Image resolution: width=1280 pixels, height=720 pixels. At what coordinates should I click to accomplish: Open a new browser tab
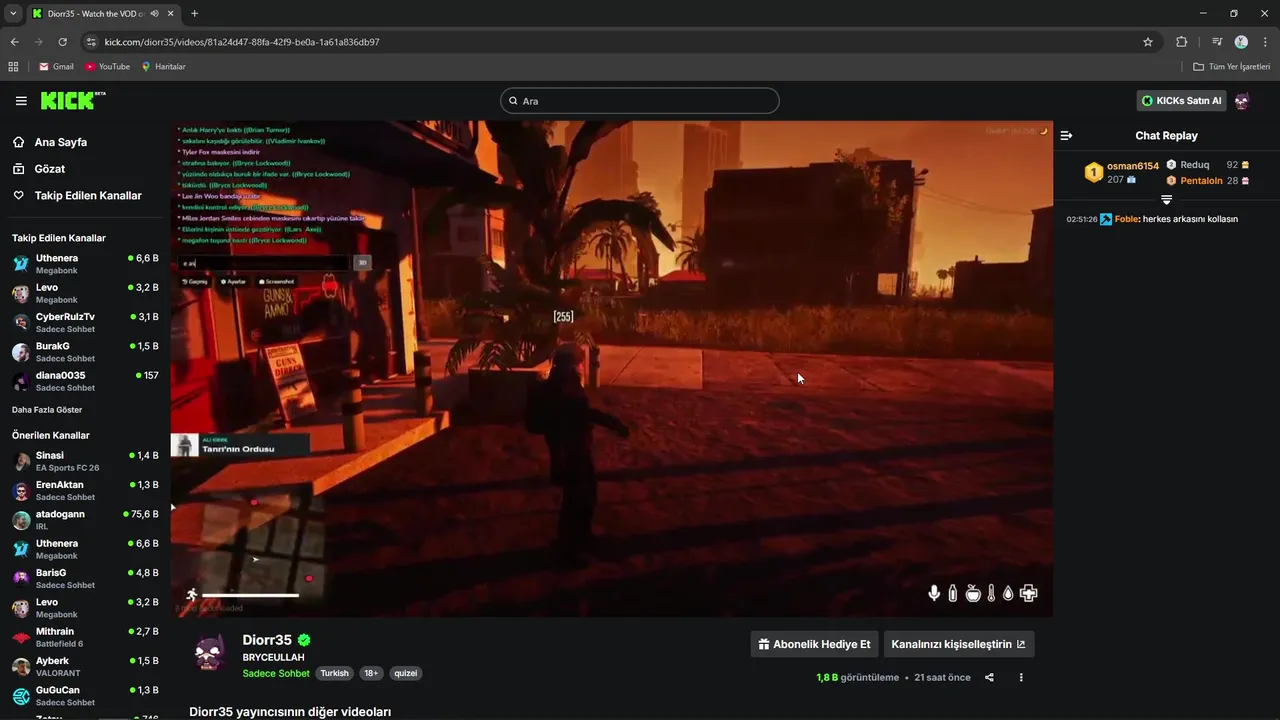(x=194, y=13)
